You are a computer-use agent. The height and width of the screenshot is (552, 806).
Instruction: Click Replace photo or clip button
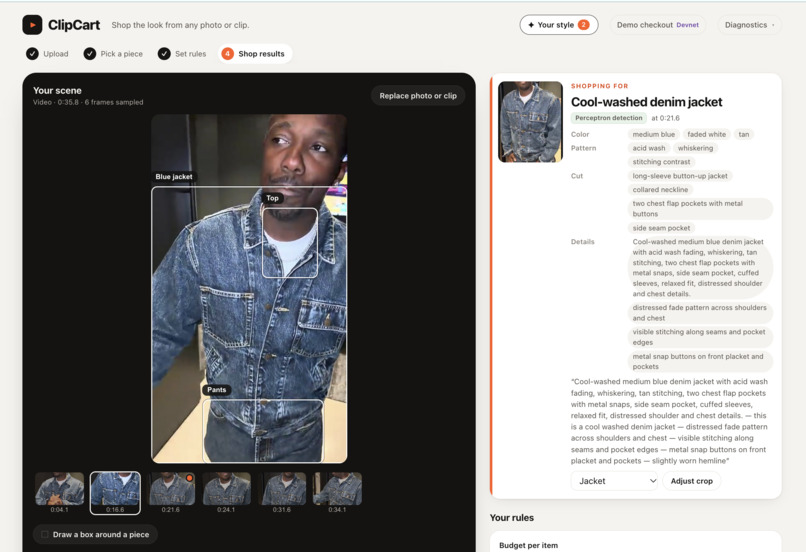[418, 96]
